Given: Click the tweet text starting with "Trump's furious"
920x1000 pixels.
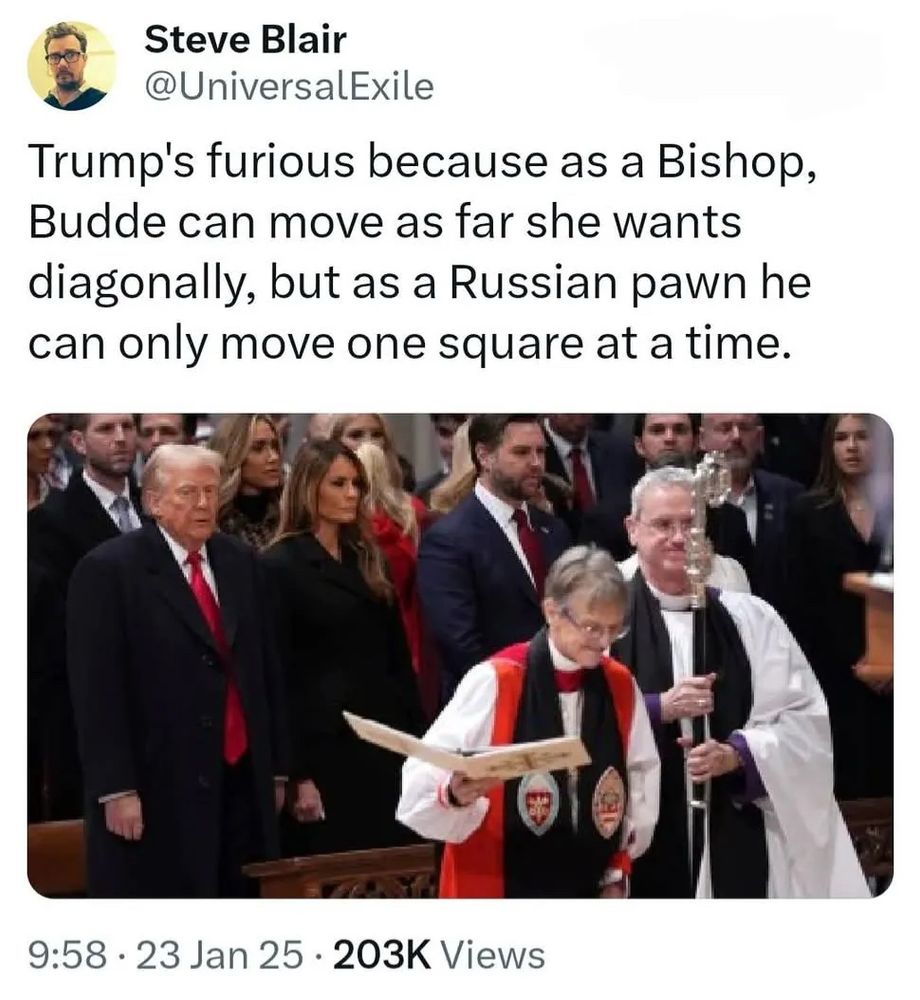Looking at the screenshot, I should 421,252.
